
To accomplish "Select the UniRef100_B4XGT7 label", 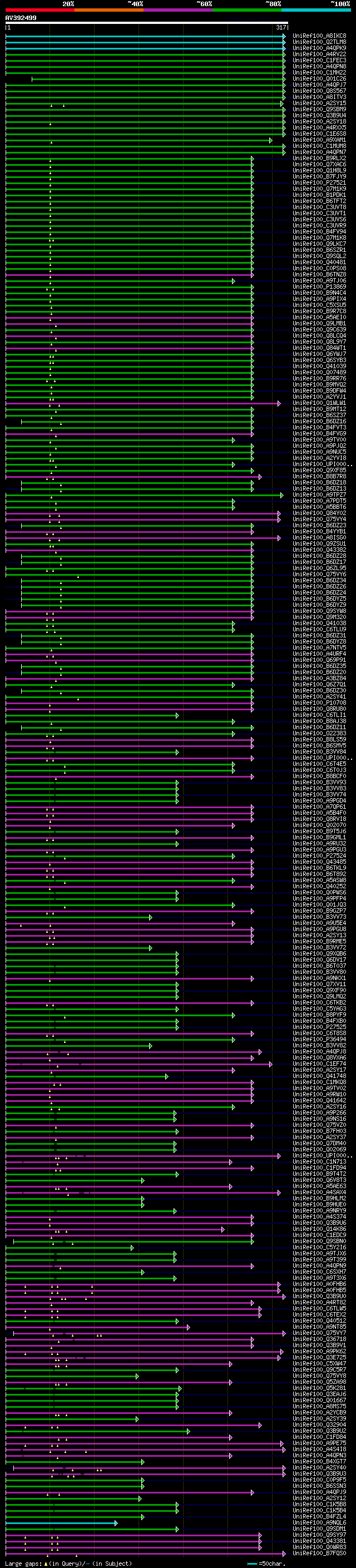I will click(x=319, y=1461).
